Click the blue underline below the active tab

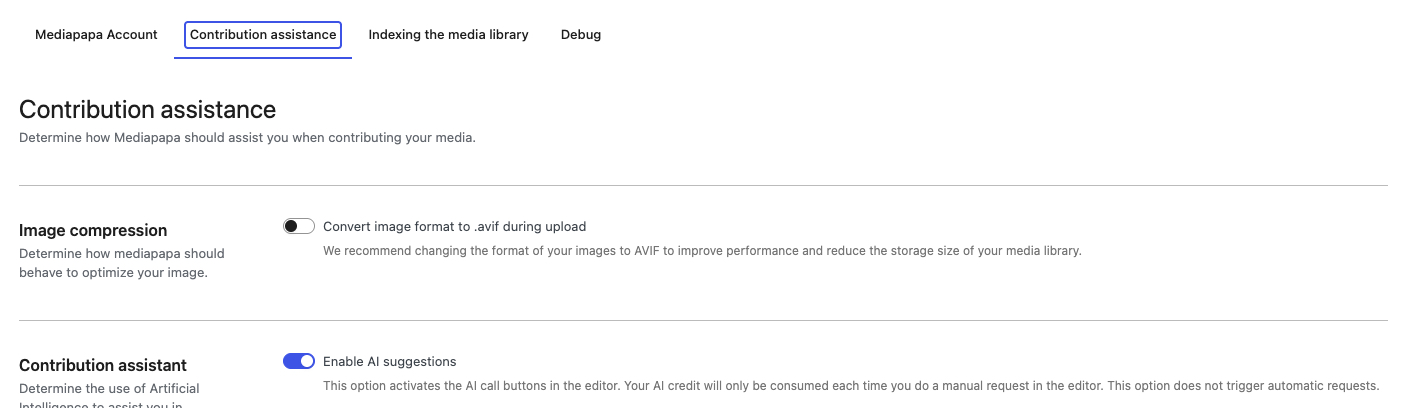[x=263, y=58]
